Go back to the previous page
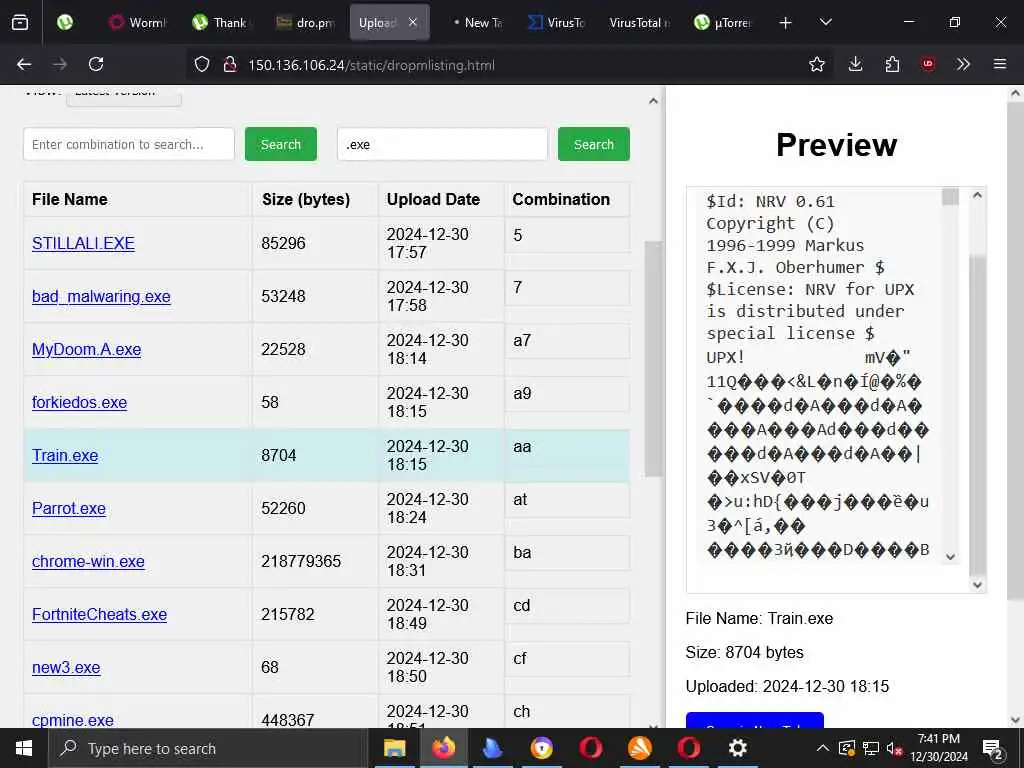This screenshot has height=768, width=1024. pyautogui.click(x=24, y=64)
